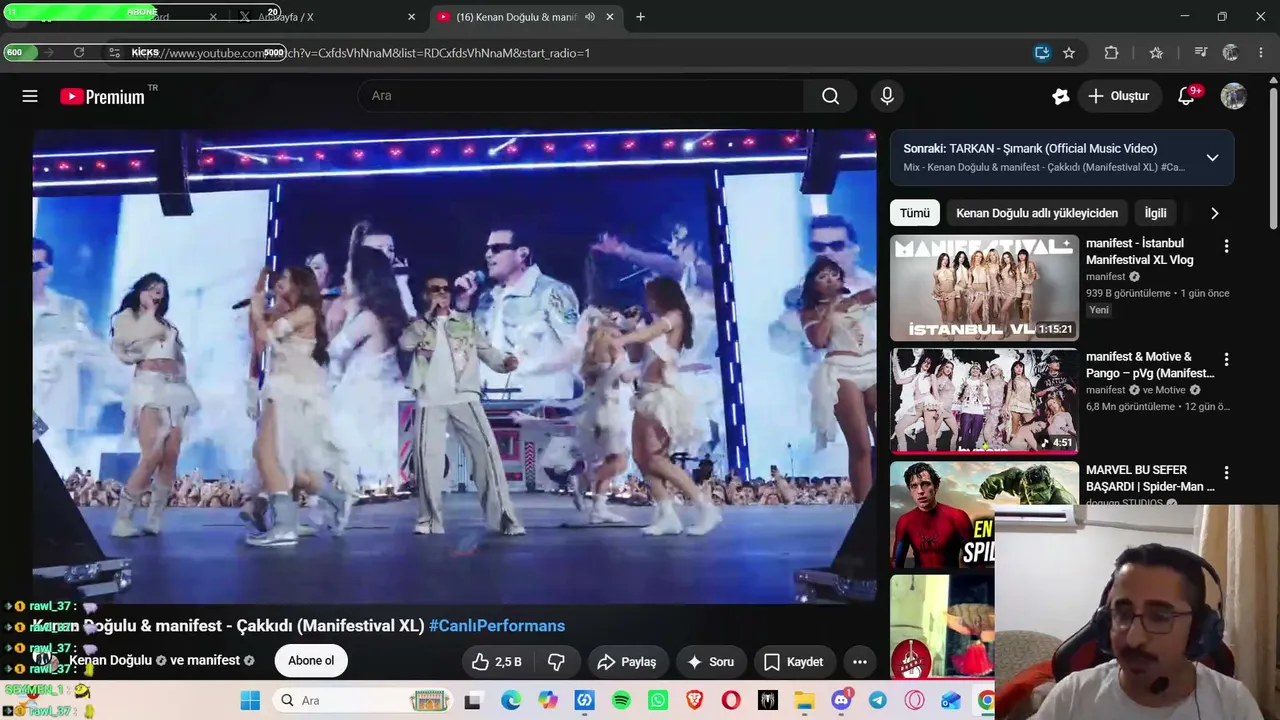Show more filter chips with right arrow

click(x=1214, y=213)
